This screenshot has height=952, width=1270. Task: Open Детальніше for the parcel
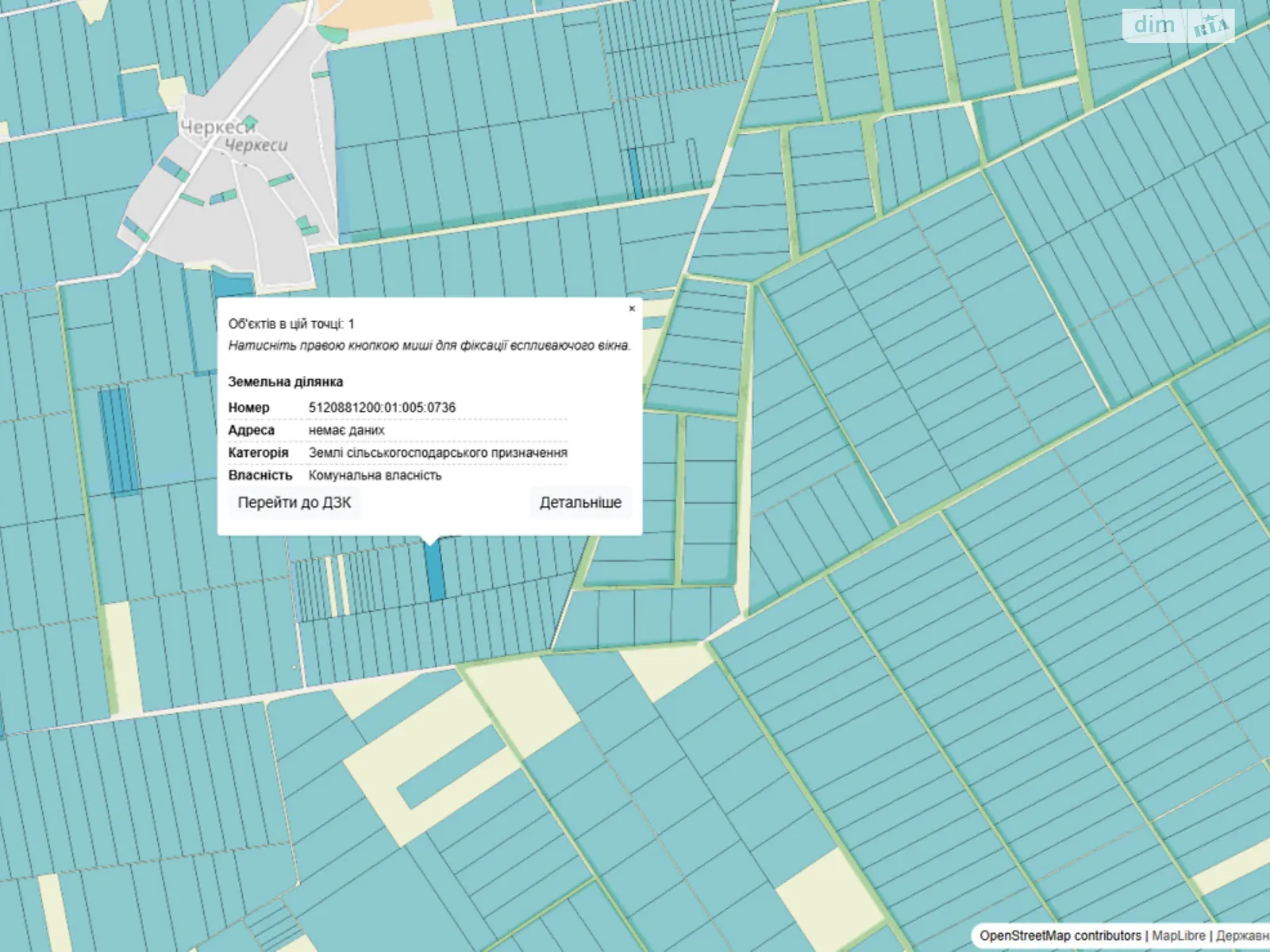click(580, 502)
